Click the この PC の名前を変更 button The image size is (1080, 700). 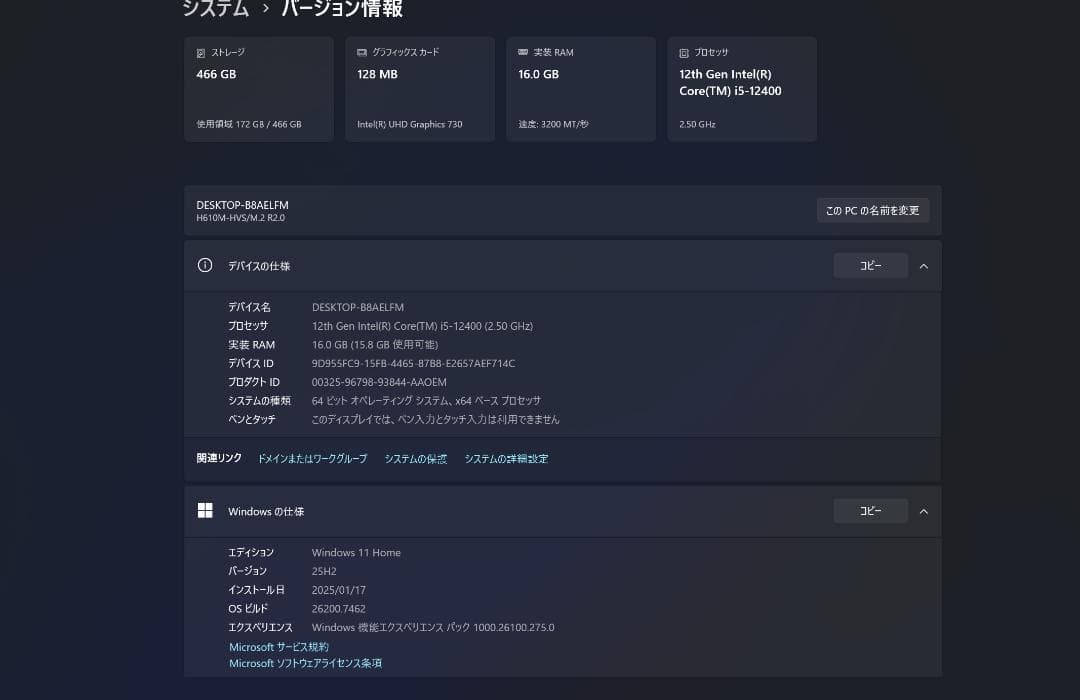click(x=872, y=210)
